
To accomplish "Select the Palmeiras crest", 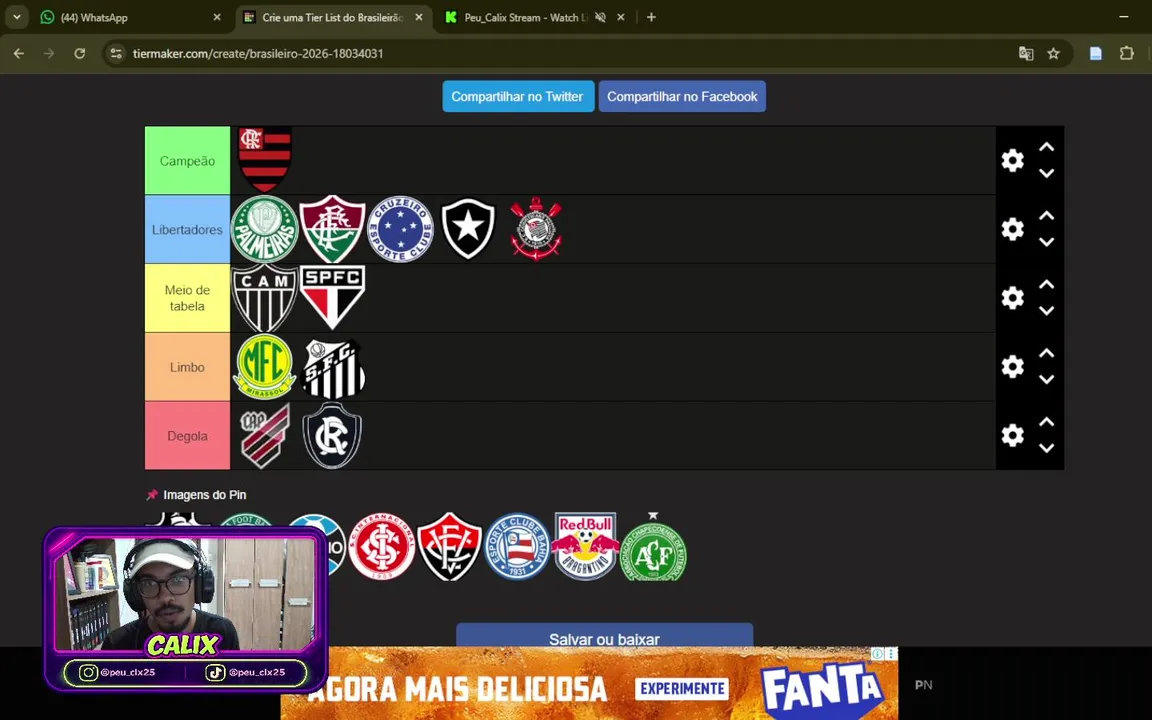I will tap(264, 229).
